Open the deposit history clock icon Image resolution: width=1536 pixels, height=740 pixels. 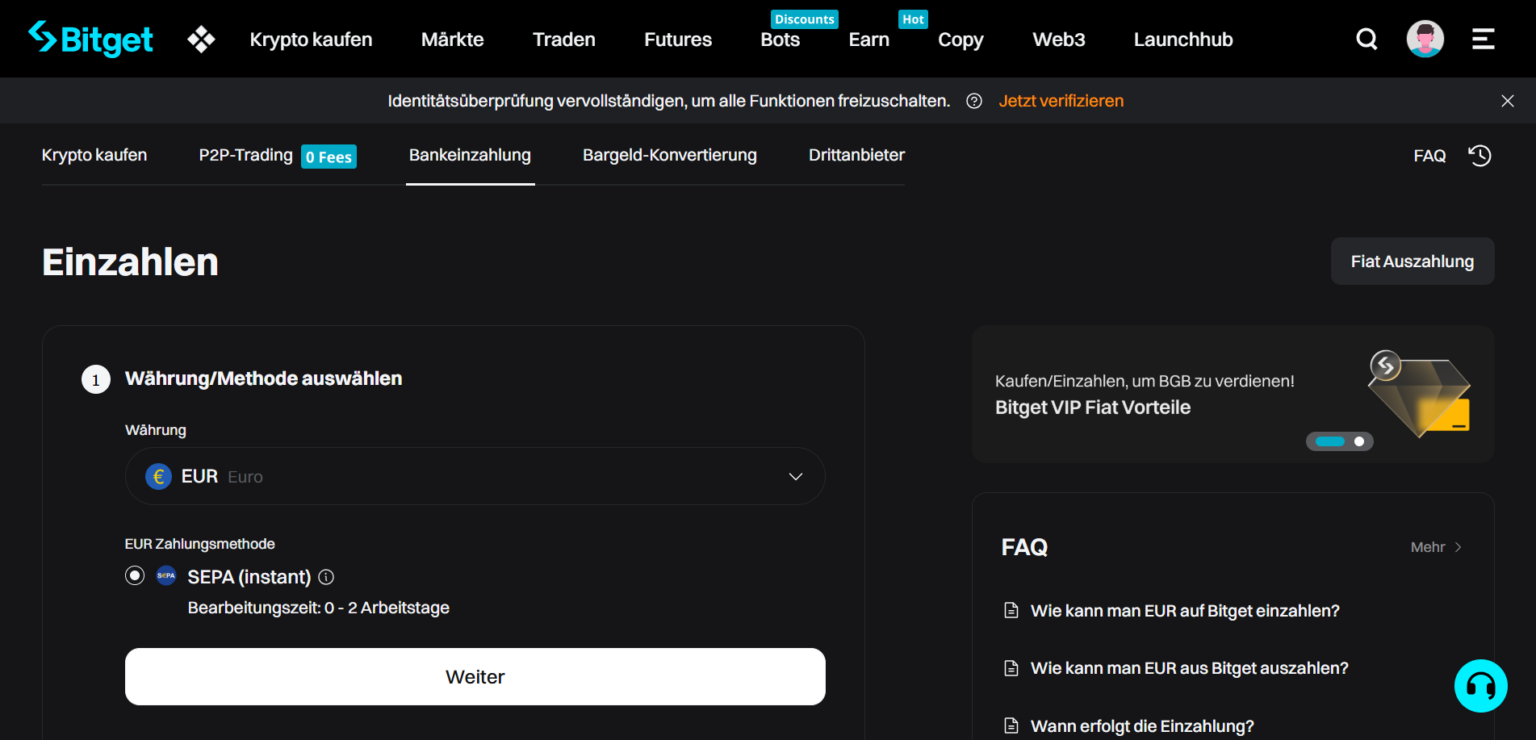[x=1479, y=155]
